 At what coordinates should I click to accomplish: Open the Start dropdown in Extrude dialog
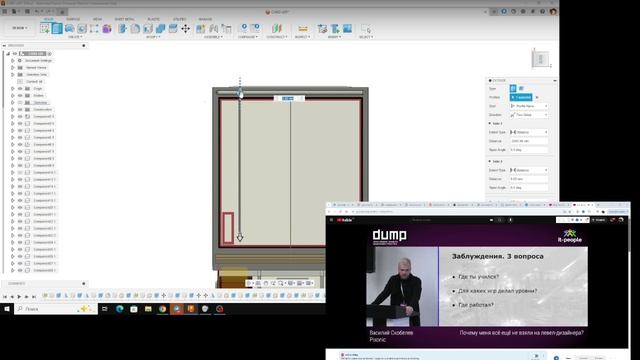[529, 106]
